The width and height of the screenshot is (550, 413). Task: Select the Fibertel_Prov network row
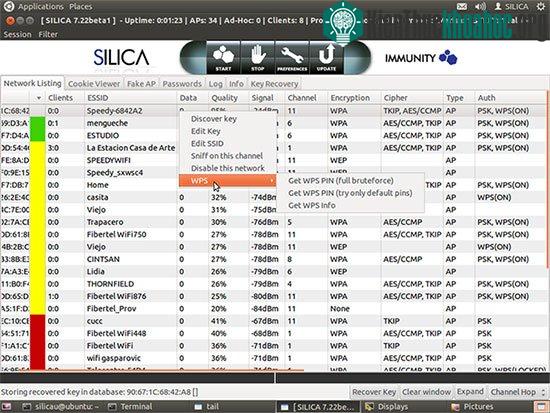pyautogui.click(x=273, y=309)
